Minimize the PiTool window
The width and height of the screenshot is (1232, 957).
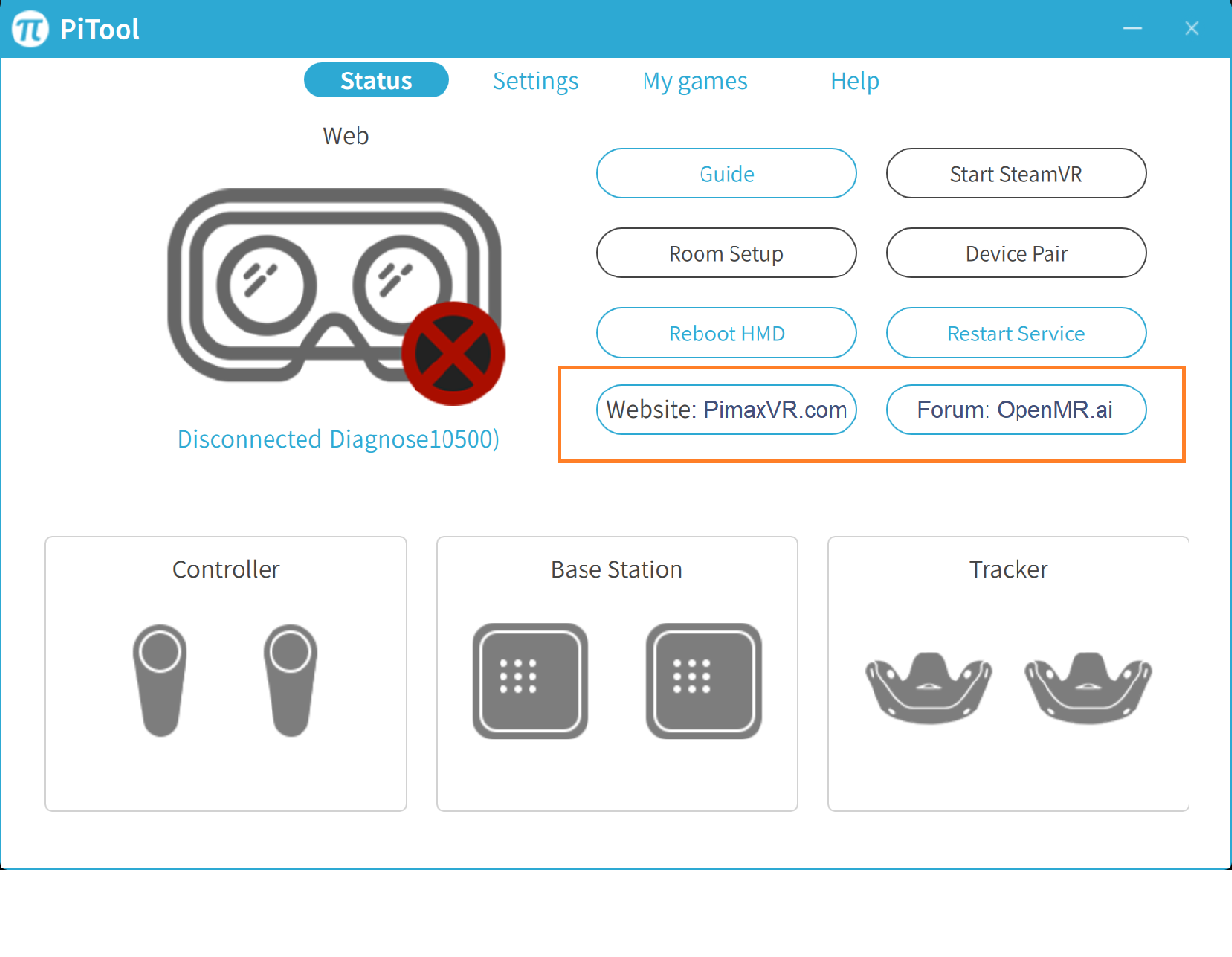pyautogui.click(x=1132, y=29)
